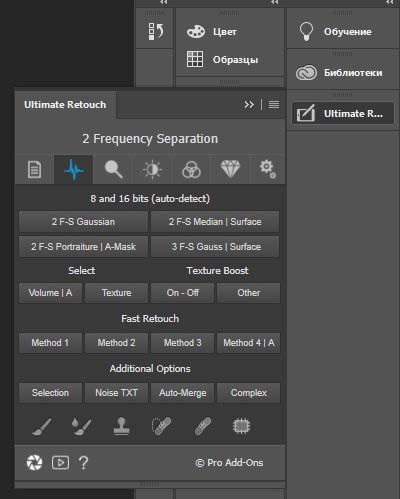Click the camera shutter icon

(x=35, y=463)
